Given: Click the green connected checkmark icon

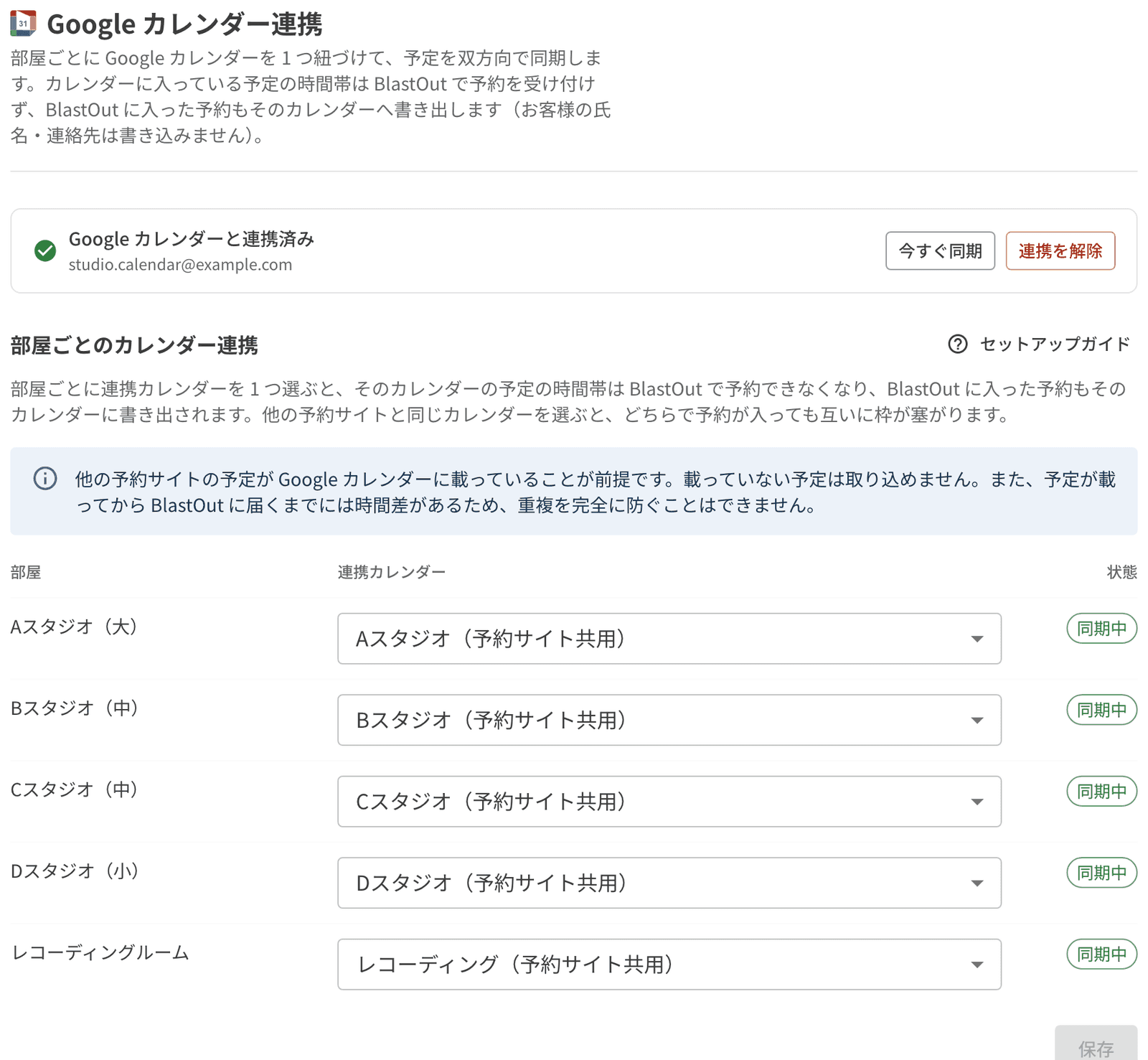Looking at the screenshot, I should click(x=45, y=250).
